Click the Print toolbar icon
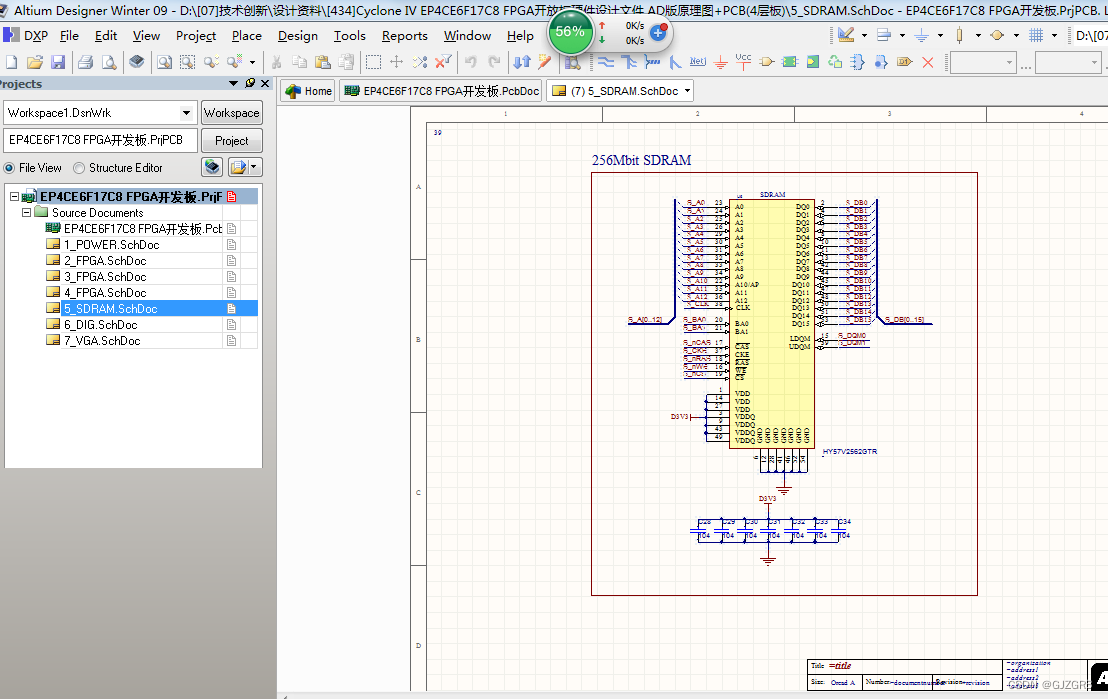1108x699 pixels. pyautogui.click(x=86, y=62)
